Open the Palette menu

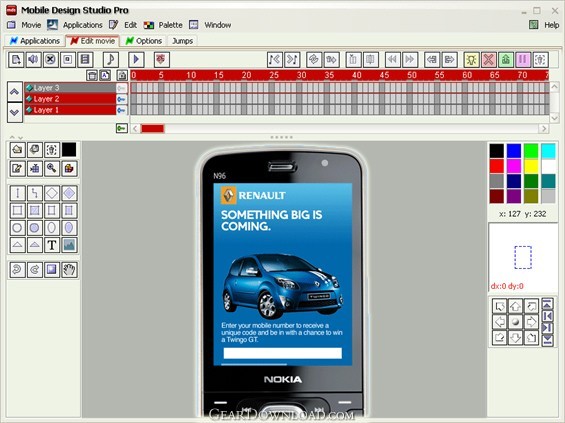tap(170, 25)
